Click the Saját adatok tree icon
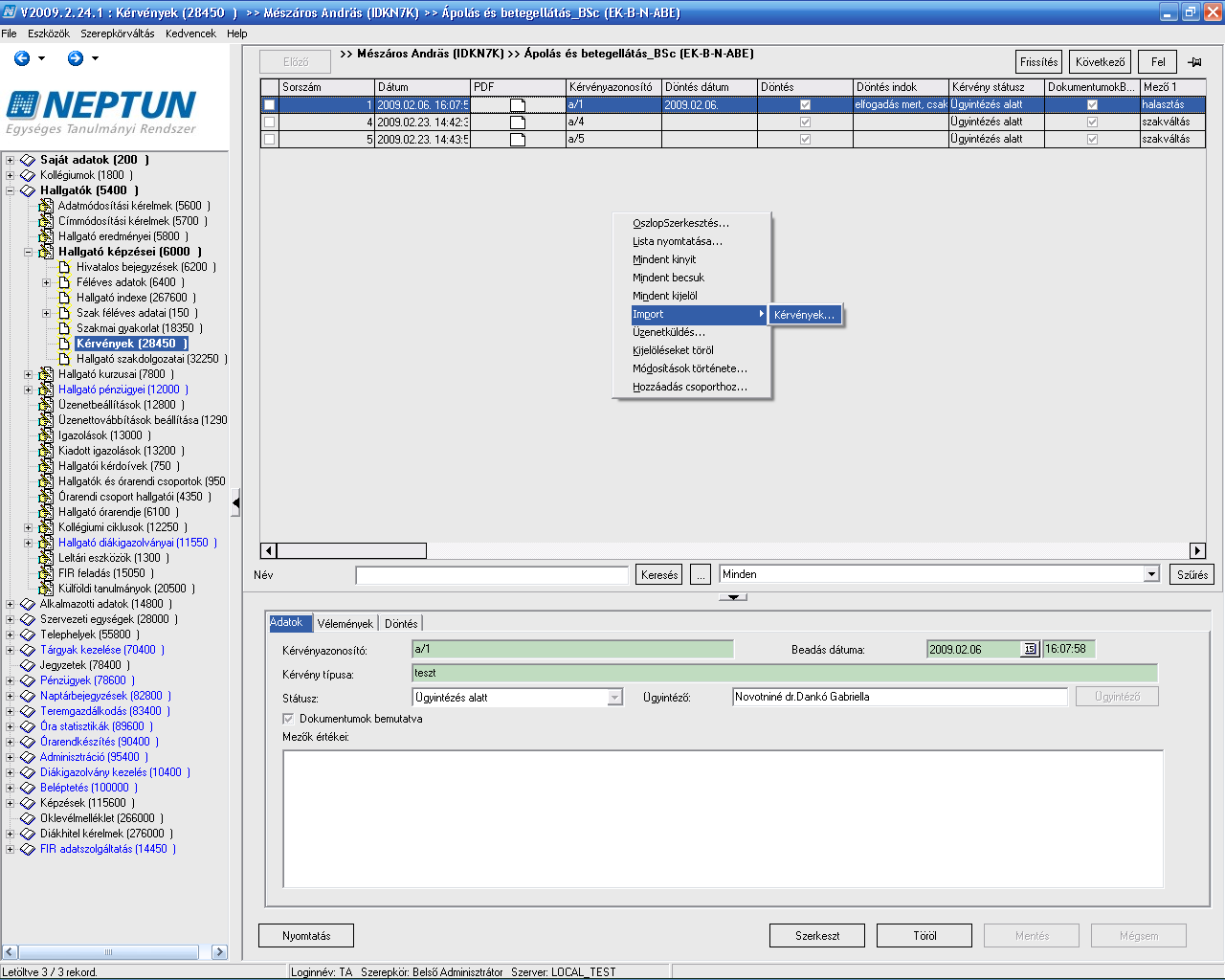Image resolution: width=1225 pixels, height=980 pixels. point(28,160)
